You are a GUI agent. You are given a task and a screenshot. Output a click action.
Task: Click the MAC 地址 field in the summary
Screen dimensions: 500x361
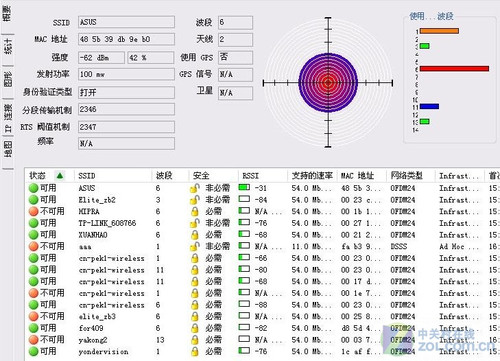pos(126,39)
